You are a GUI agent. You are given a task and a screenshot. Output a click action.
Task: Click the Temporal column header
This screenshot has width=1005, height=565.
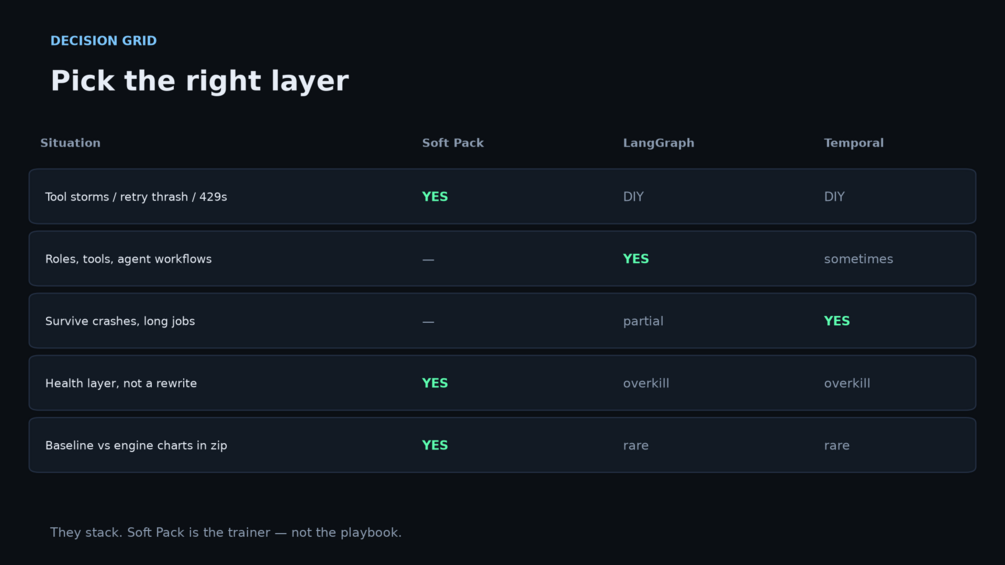click(853, 143)
